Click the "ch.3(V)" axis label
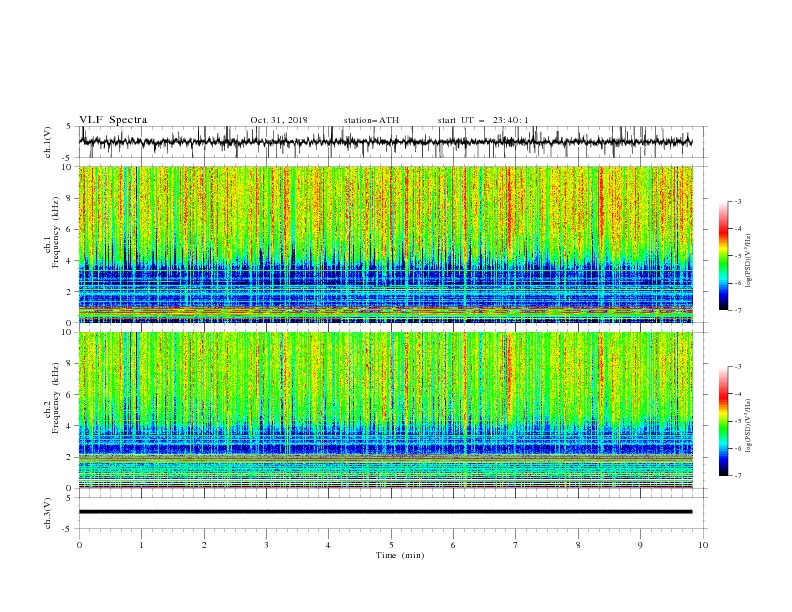This screenshot has width=792, height=612. 48,513
